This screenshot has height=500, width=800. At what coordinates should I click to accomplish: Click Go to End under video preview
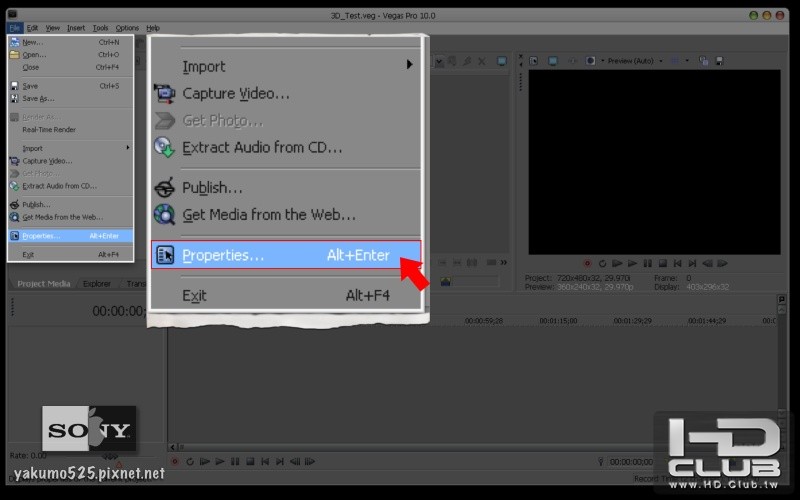[692, 263]
